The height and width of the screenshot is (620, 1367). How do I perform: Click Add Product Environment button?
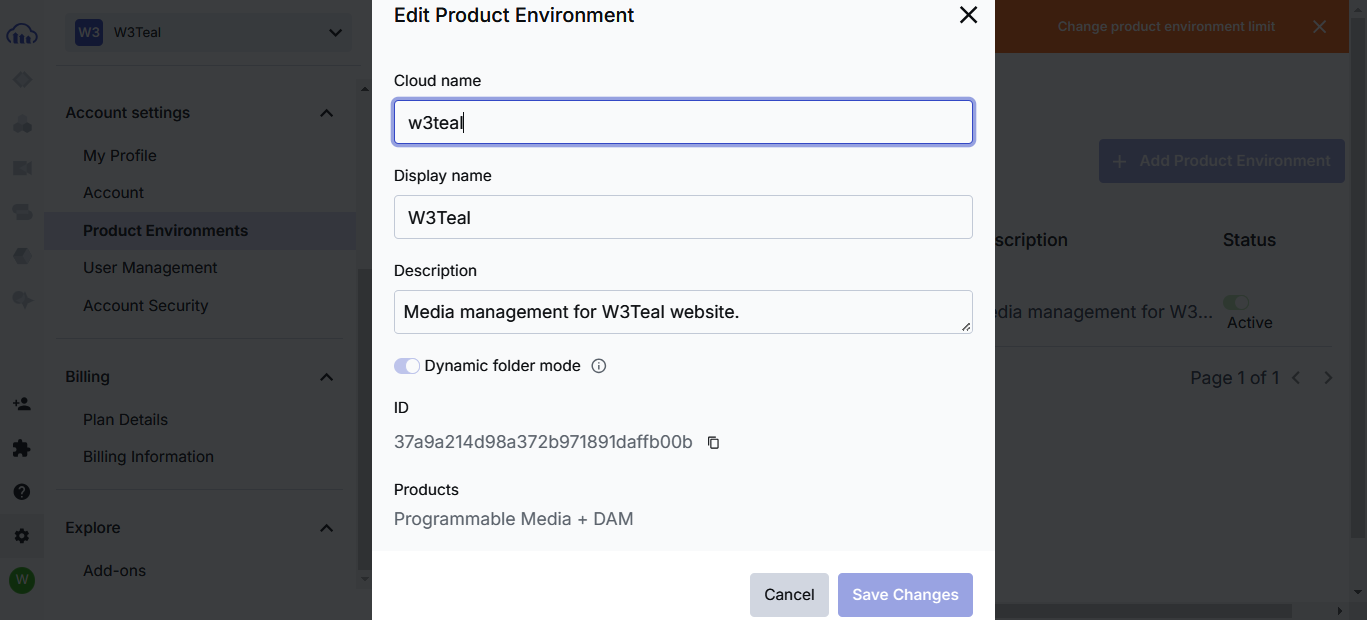point(1222,161)
